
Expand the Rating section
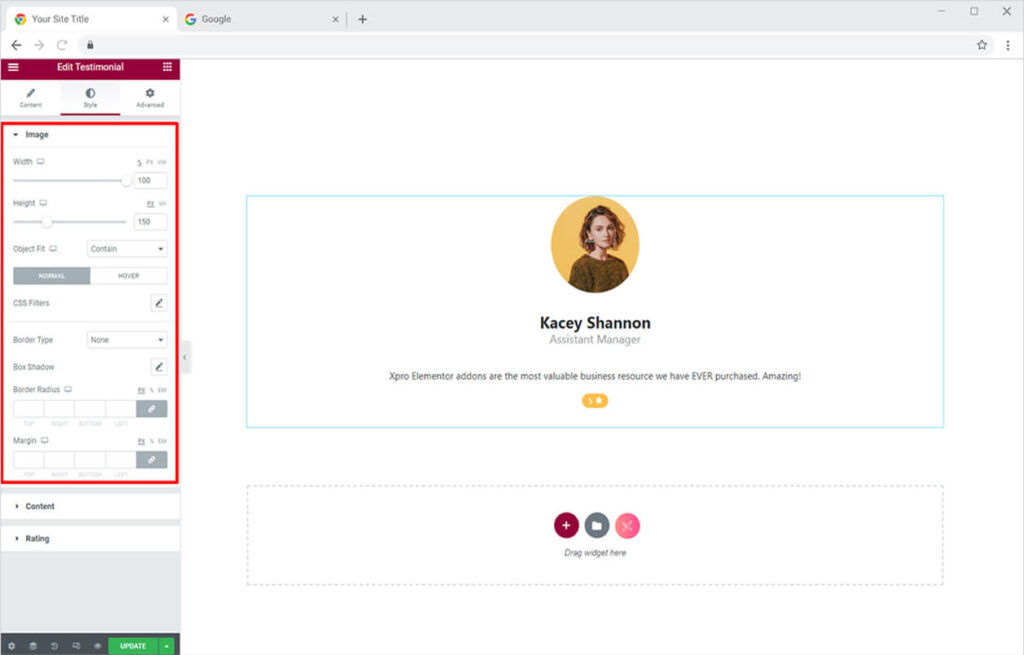tap(37, 539)
